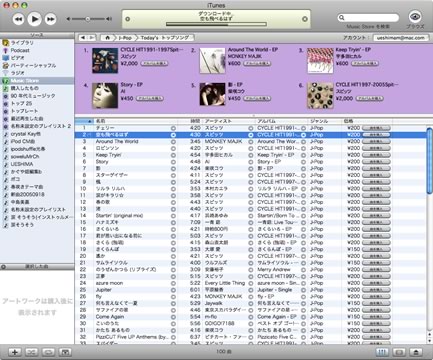Sort by the アルバム column header

[282, 121]
